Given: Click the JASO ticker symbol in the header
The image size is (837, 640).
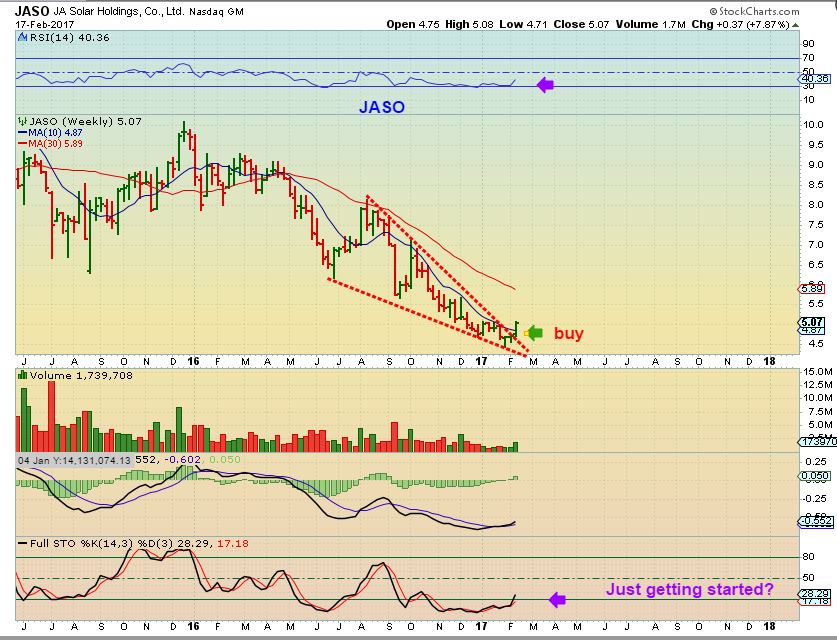Looking at the screenshot, I should tap(32, 11).
